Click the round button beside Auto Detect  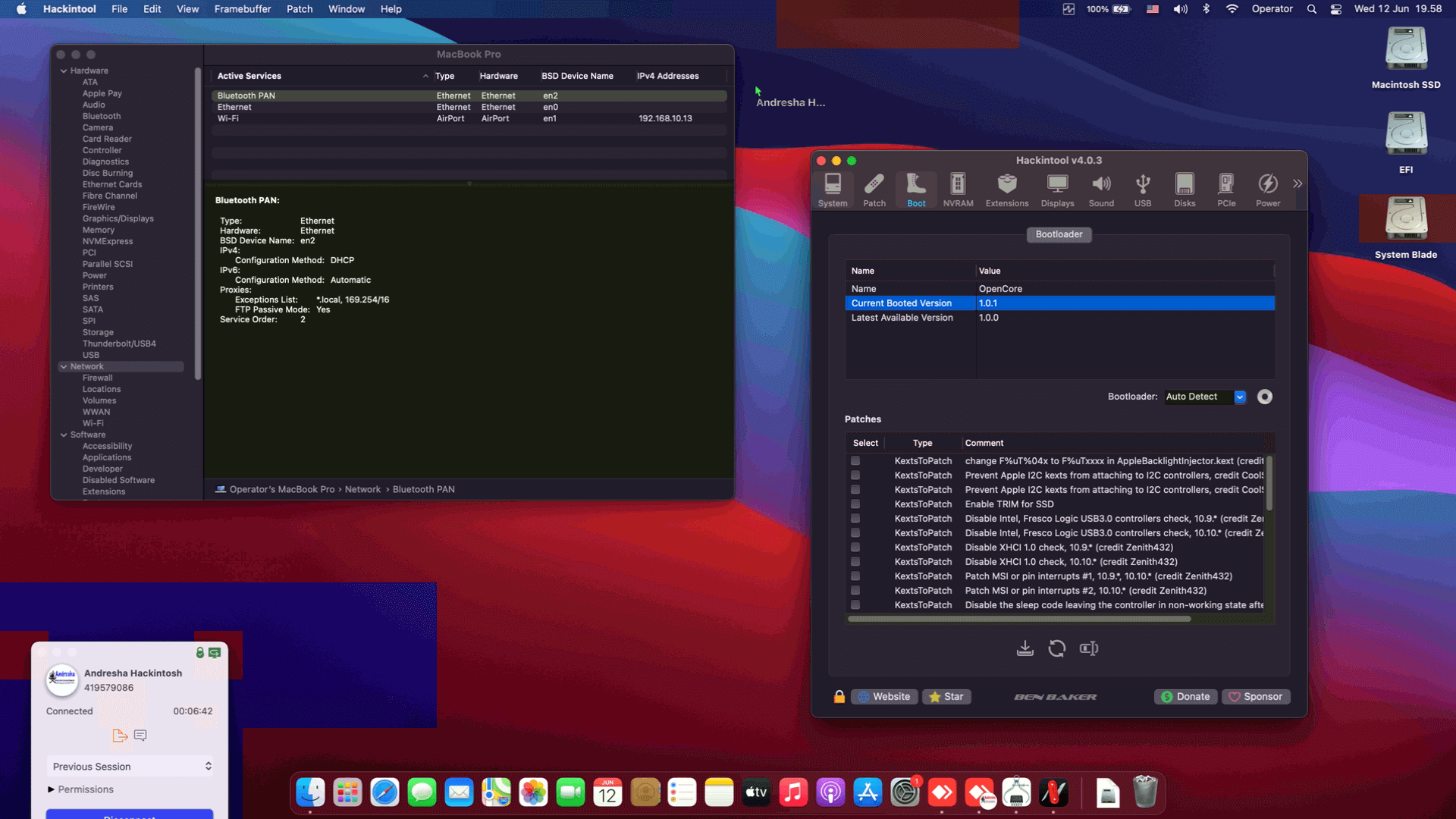1265,397
